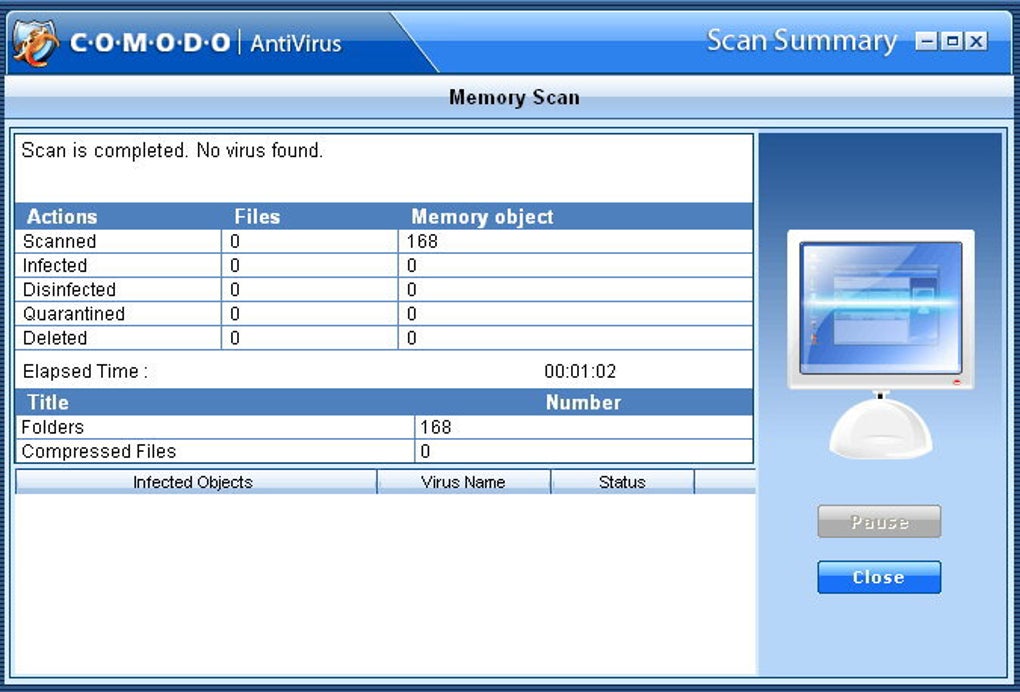Close the window with the X icon
The image size is (1020, 692).
976,42
